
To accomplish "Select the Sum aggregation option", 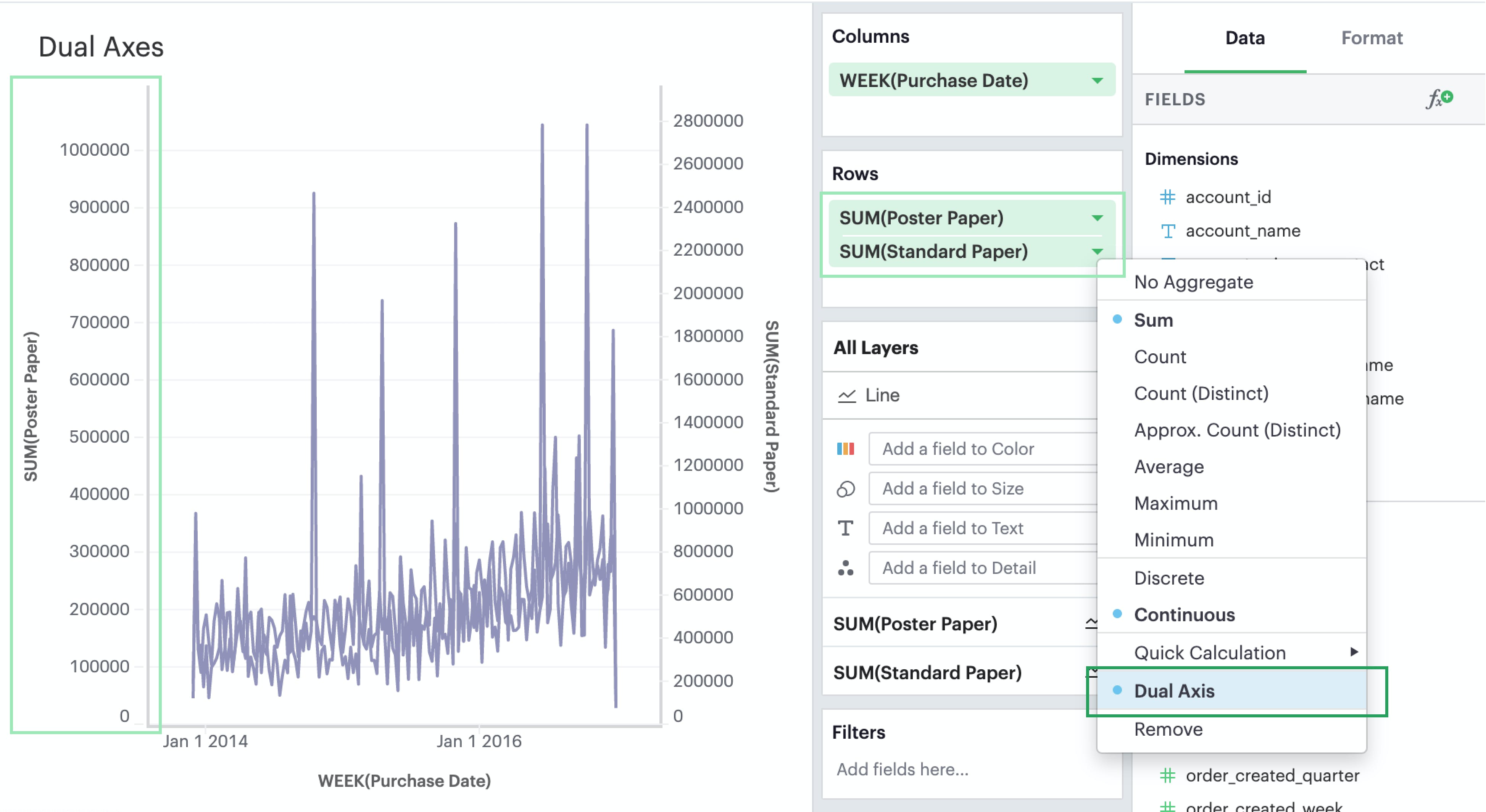I will (x=1153, y=320).
